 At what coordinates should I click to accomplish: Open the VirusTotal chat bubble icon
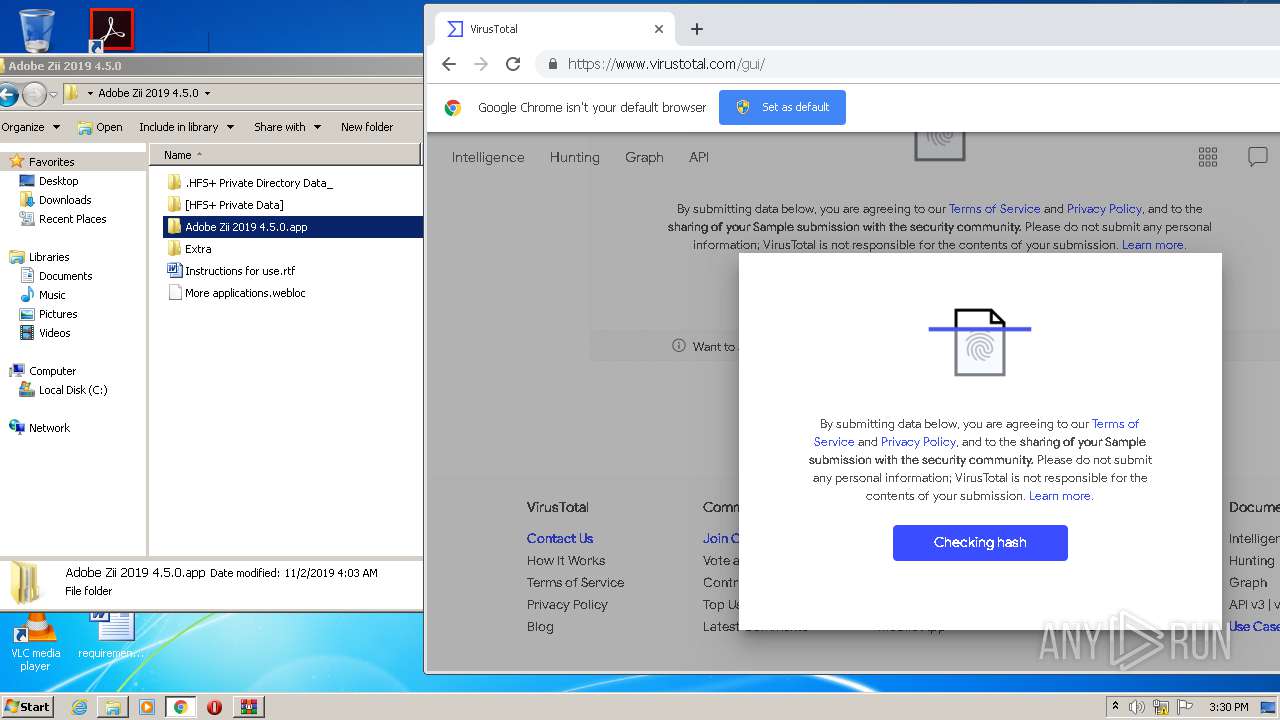click(1258, 156)
